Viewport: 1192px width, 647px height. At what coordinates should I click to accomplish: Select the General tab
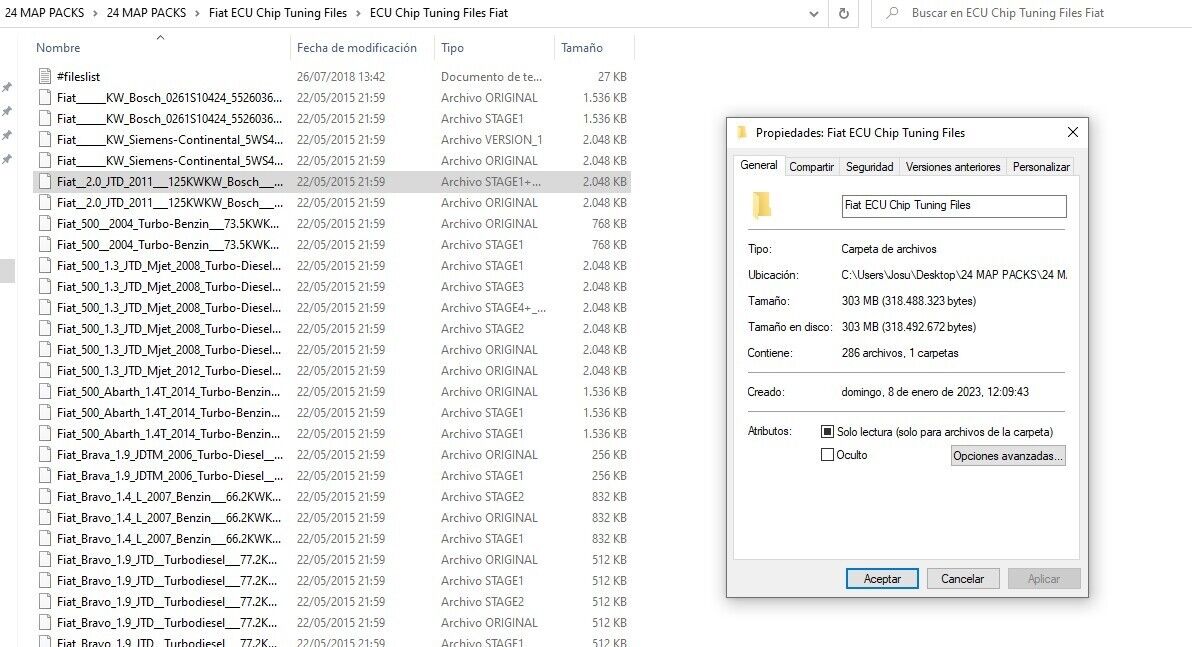pyautogui.click(x=759, y=165)
